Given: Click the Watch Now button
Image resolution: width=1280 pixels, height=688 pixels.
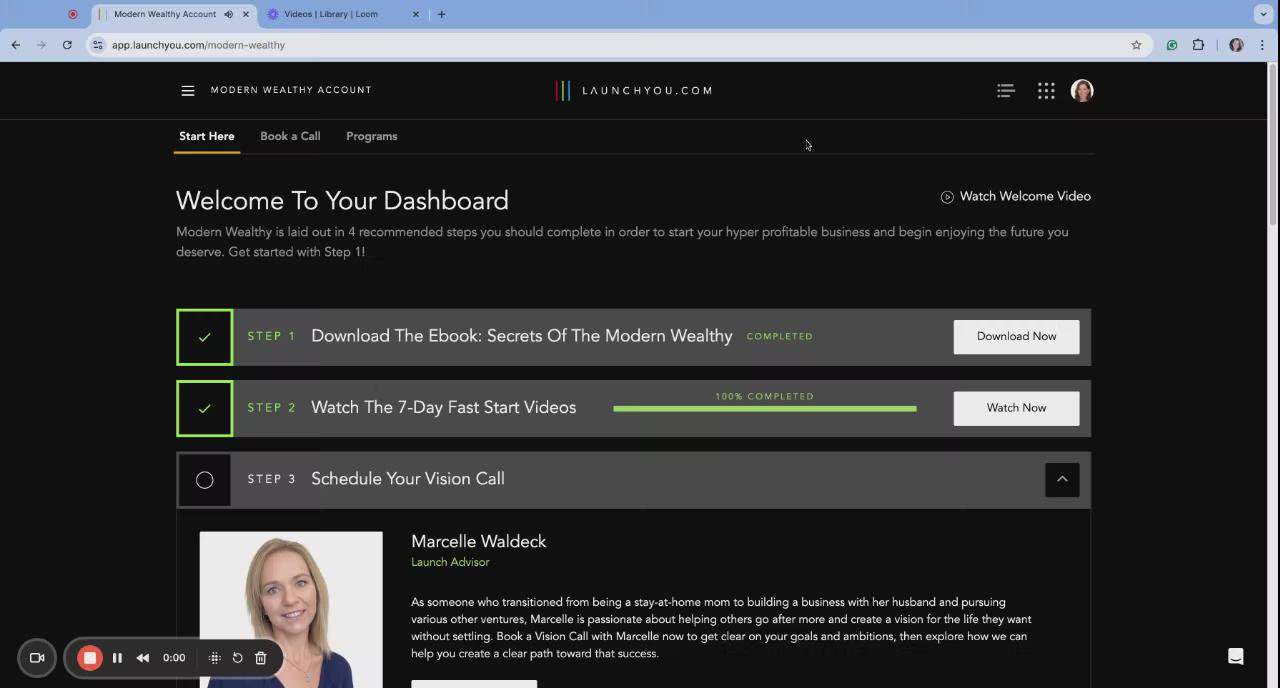Looking at the screenshot, I should [1016, 408].
